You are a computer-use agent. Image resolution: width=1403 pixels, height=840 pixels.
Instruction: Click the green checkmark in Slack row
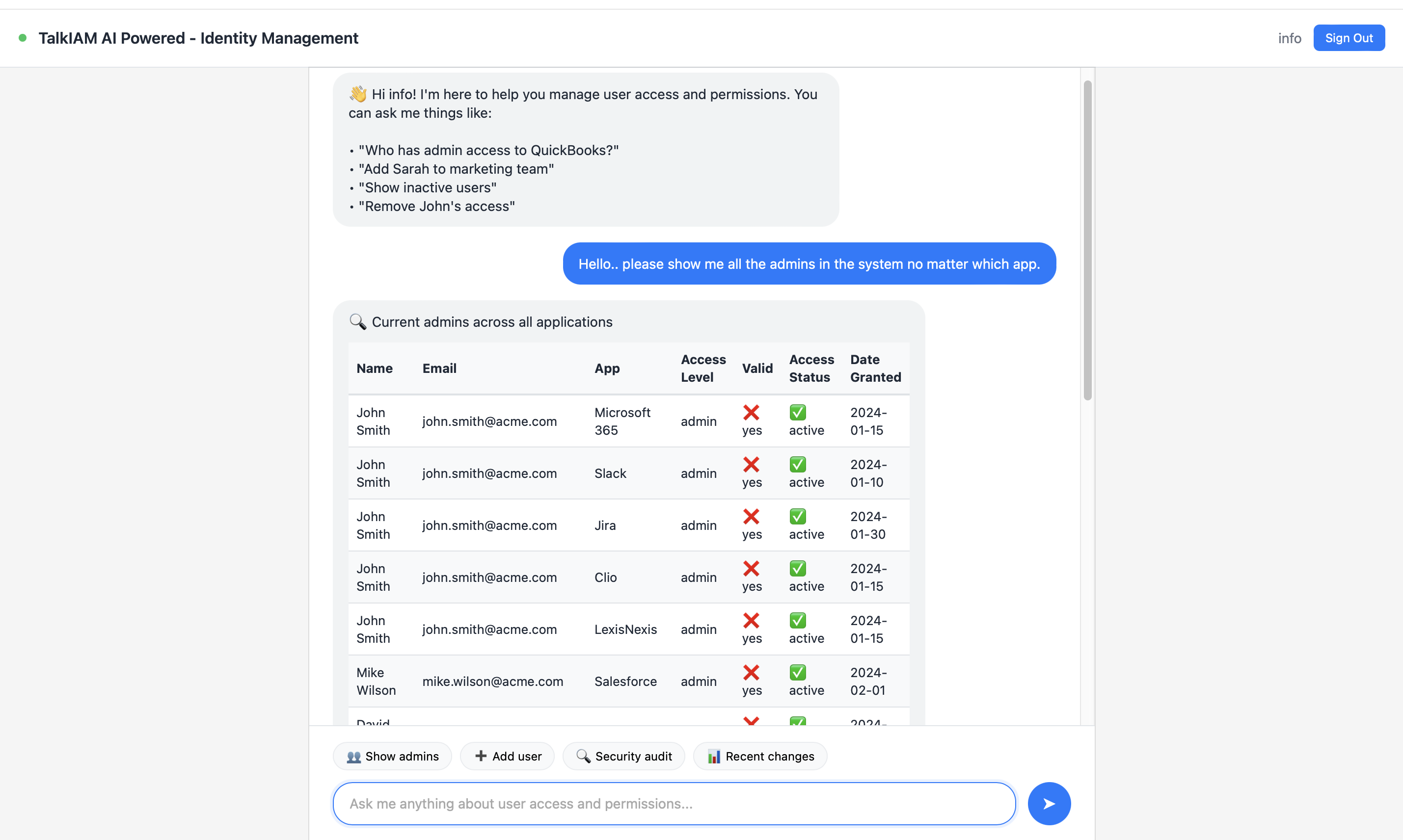(797, 464)
